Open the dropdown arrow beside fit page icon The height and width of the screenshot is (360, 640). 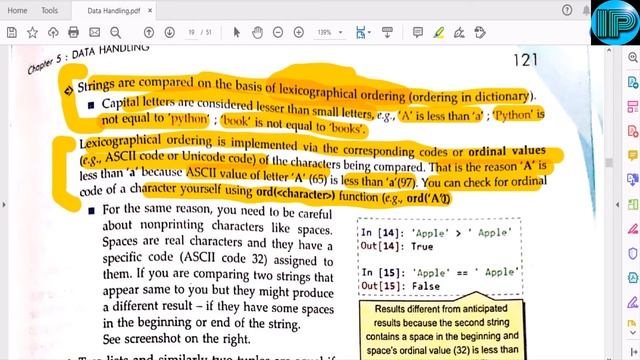(x=369, y=32)
